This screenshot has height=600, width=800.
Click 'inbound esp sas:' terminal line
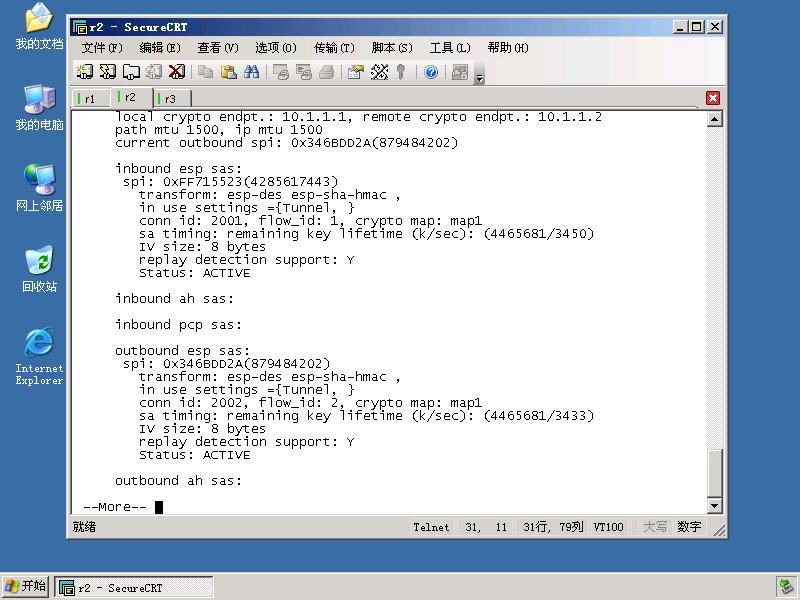click(x=178, y=169)
